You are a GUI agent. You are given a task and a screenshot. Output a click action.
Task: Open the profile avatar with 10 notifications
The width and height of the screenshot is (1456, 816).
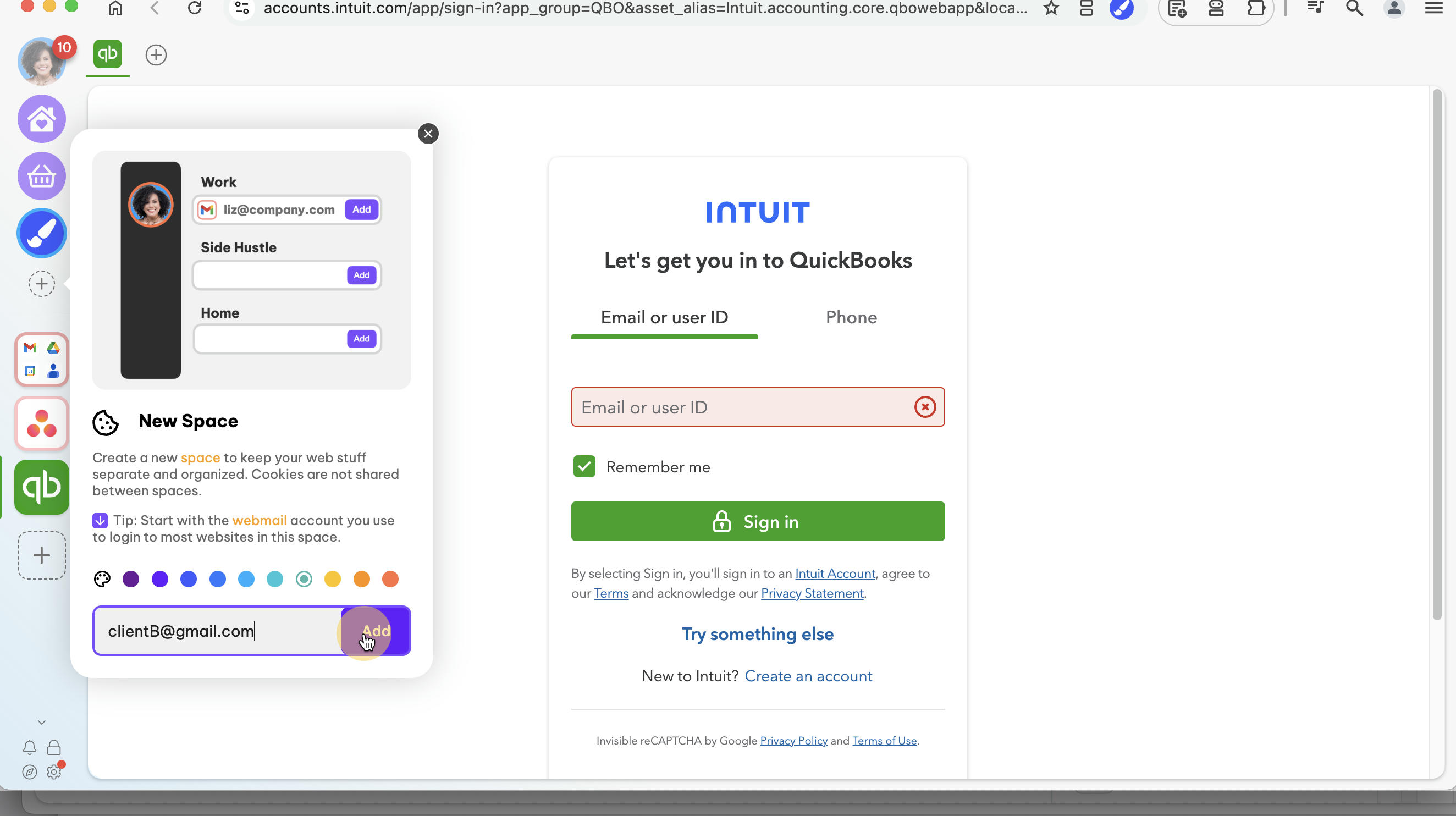coord(42,61)
